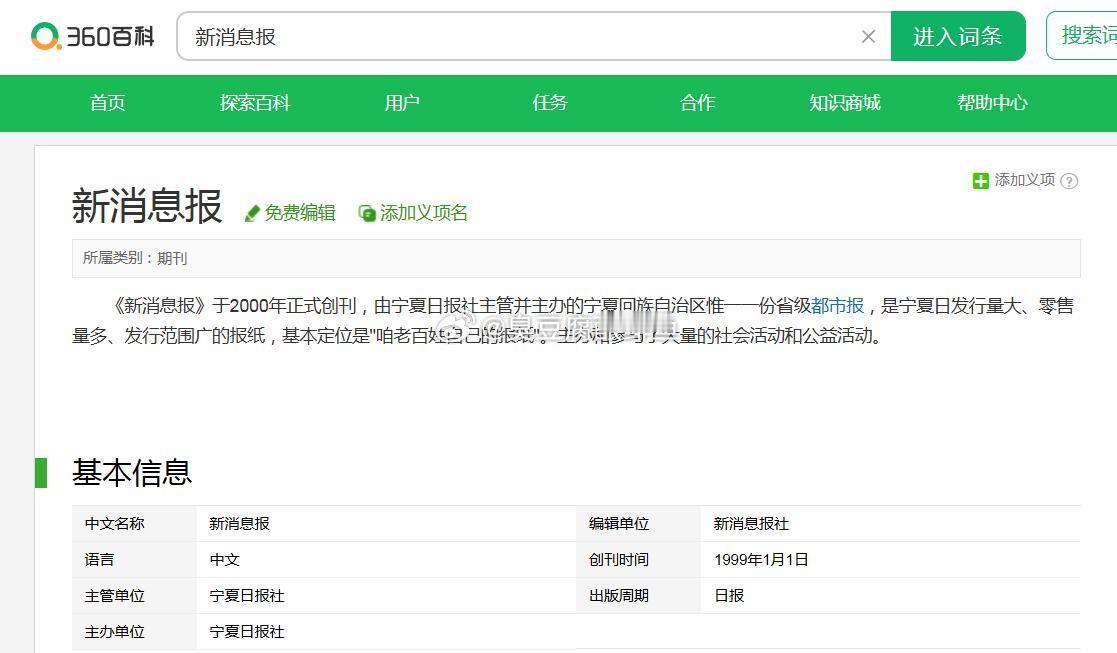This screenshot has width=1117, height=653.
Task: Open the 知识商城 navigation entry
Action: coord(844,103)
